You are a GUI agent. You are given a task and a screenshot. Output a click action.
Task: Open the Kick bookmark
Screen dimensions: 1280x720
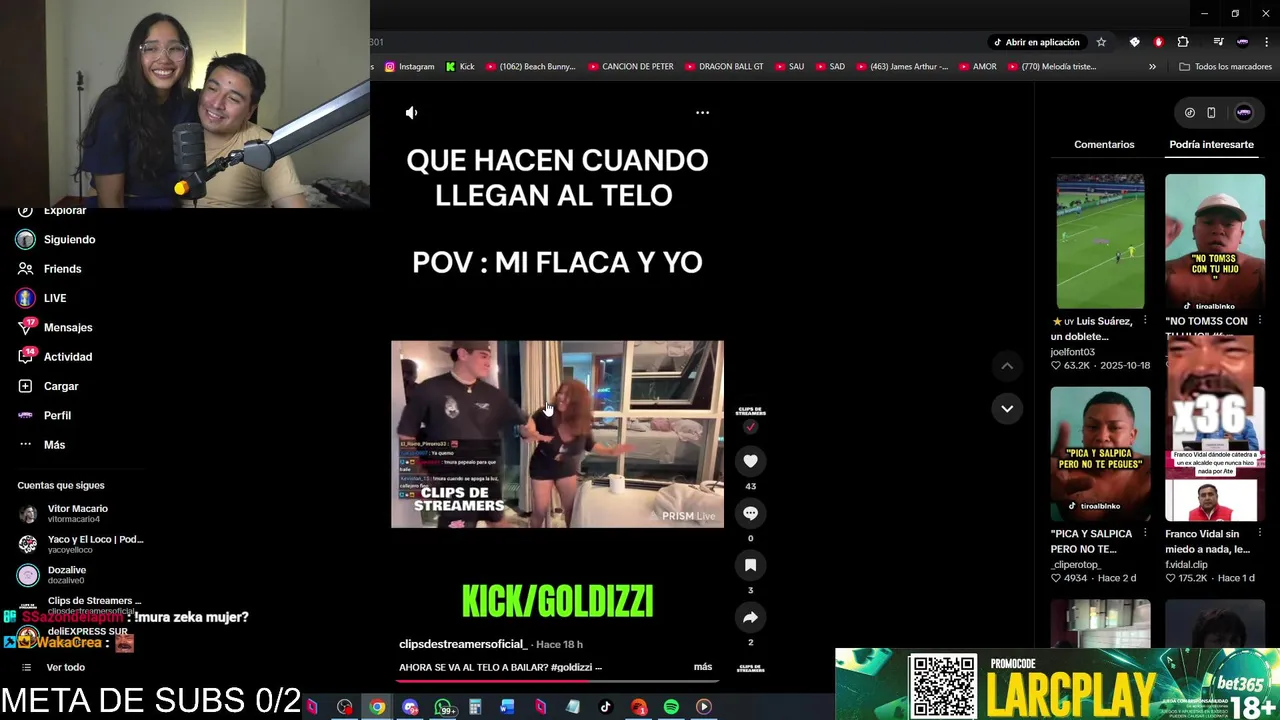pyautogui.click(x=460, y=67)
